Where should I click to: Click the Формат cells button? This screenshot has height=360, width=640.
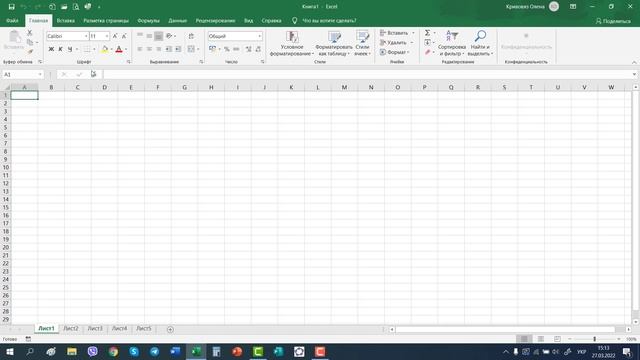pos(394,52)
